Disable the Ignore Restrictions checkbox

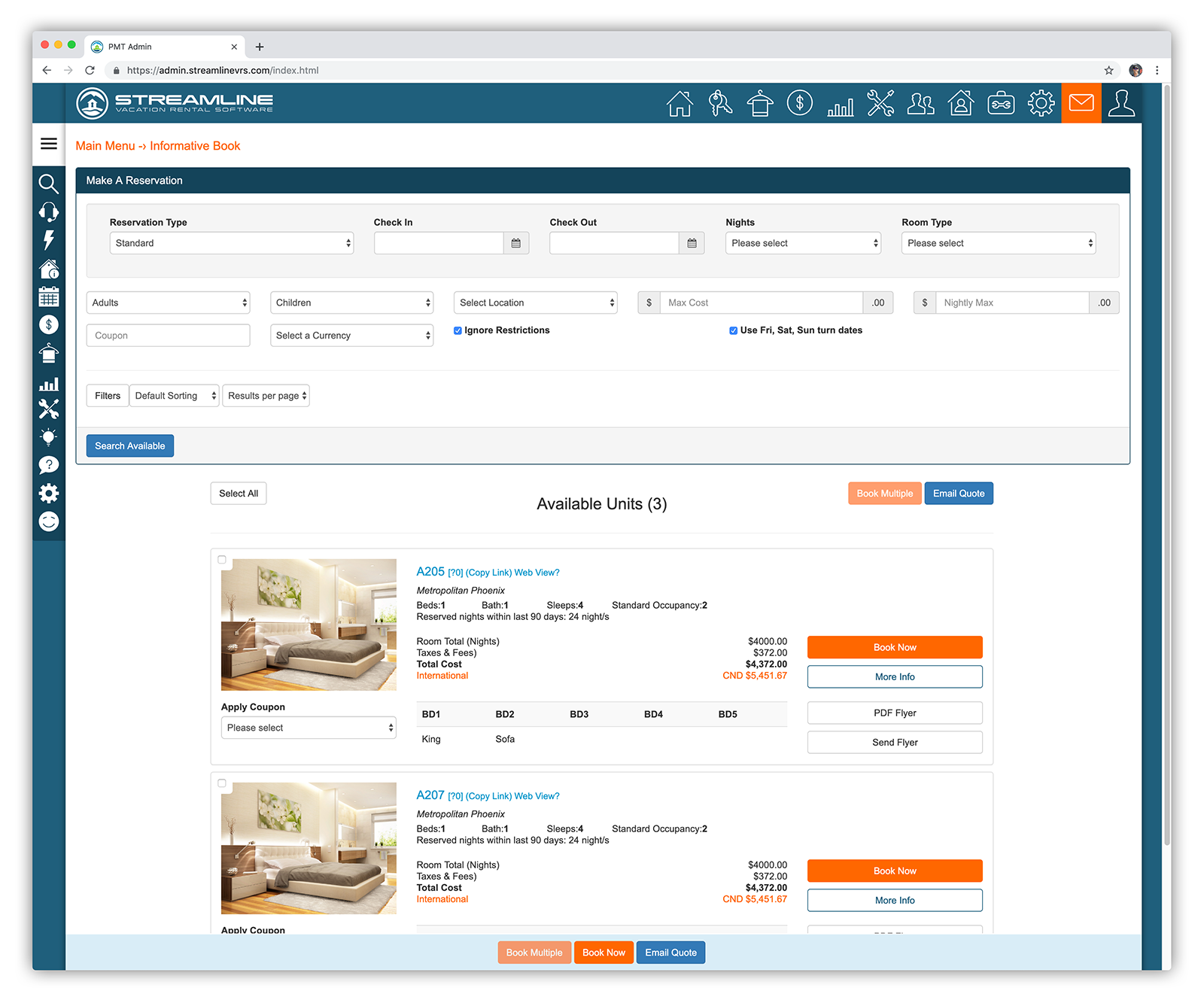tap(458, 330)
